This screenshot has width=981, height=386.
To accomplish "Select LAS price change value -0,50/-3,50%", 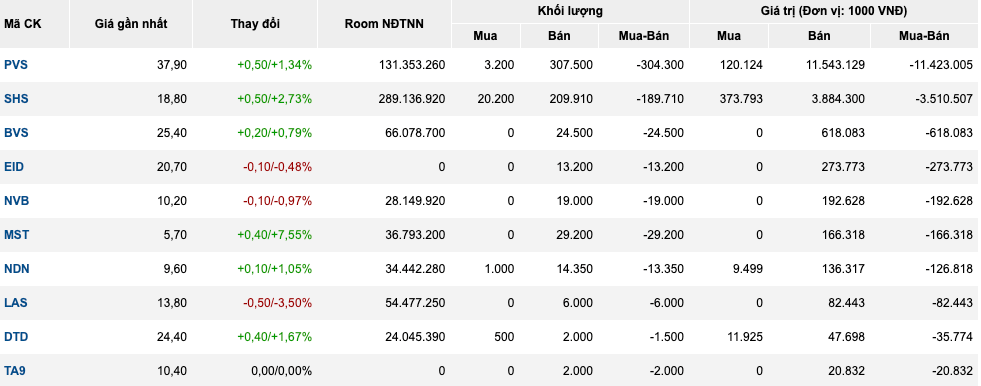I will (x=278, y=303).
